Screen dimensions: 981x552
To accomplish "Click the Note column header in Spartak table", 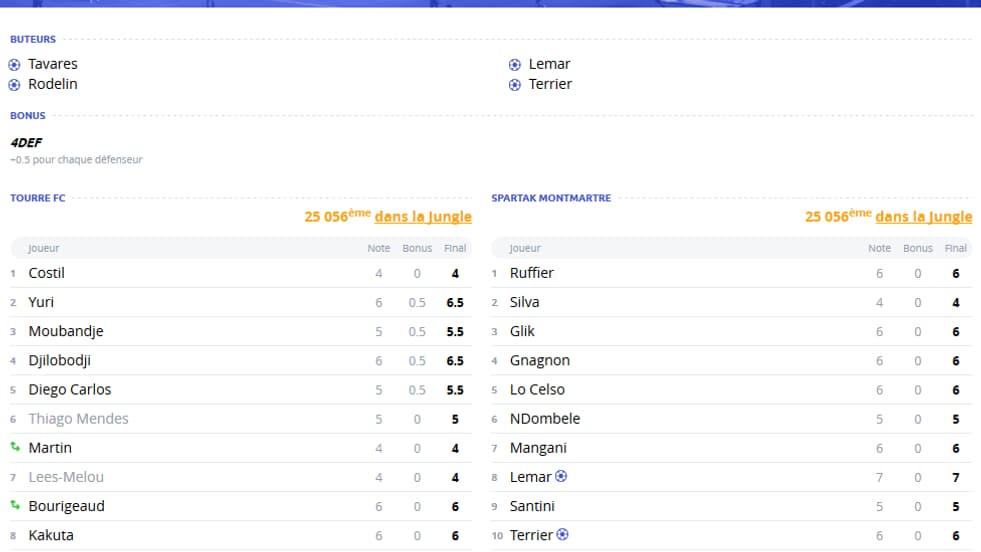I will (x=879, y=248).
